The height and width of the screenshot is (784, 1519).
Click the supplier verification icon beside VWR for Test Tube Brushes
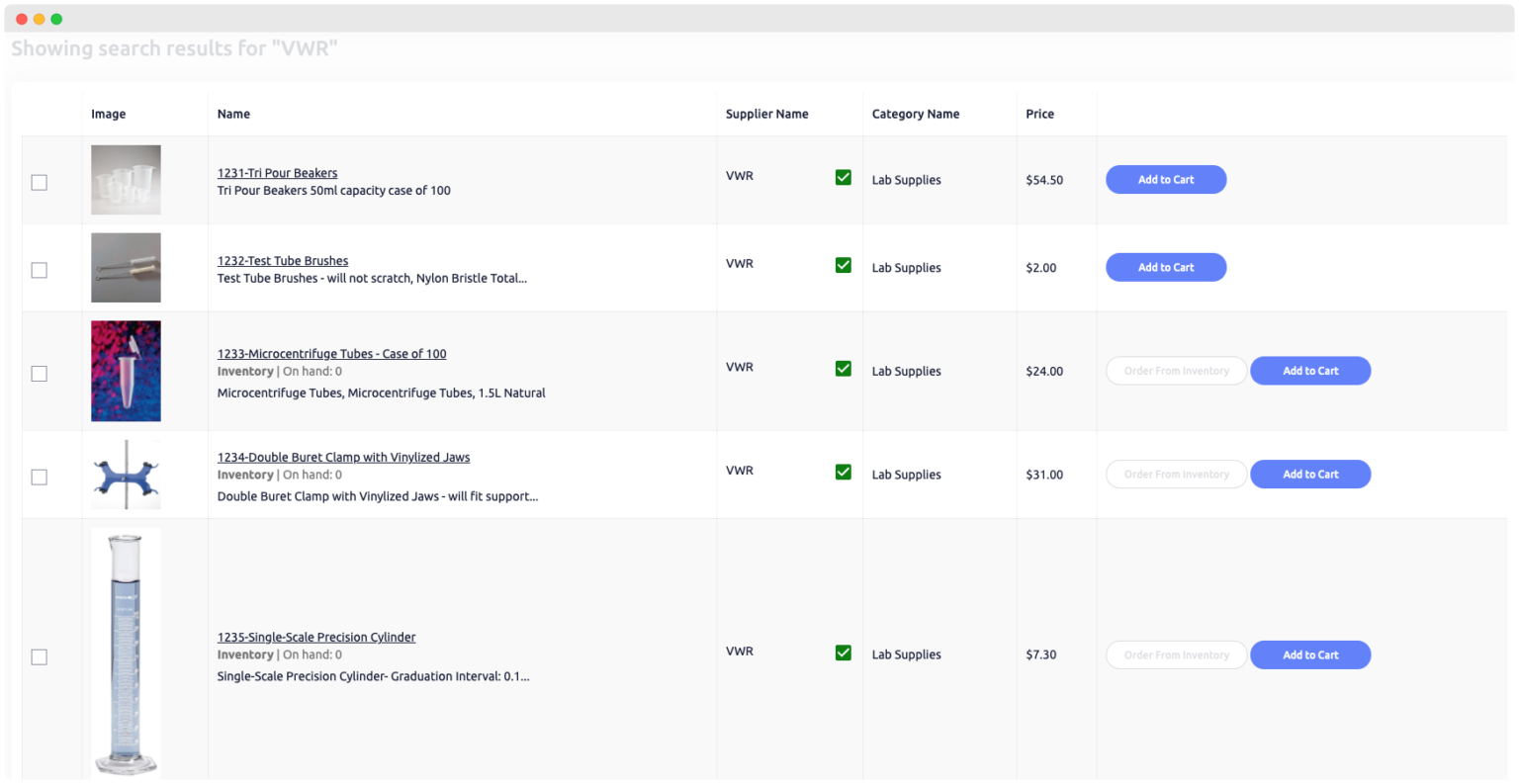click(x=843, y=265)
